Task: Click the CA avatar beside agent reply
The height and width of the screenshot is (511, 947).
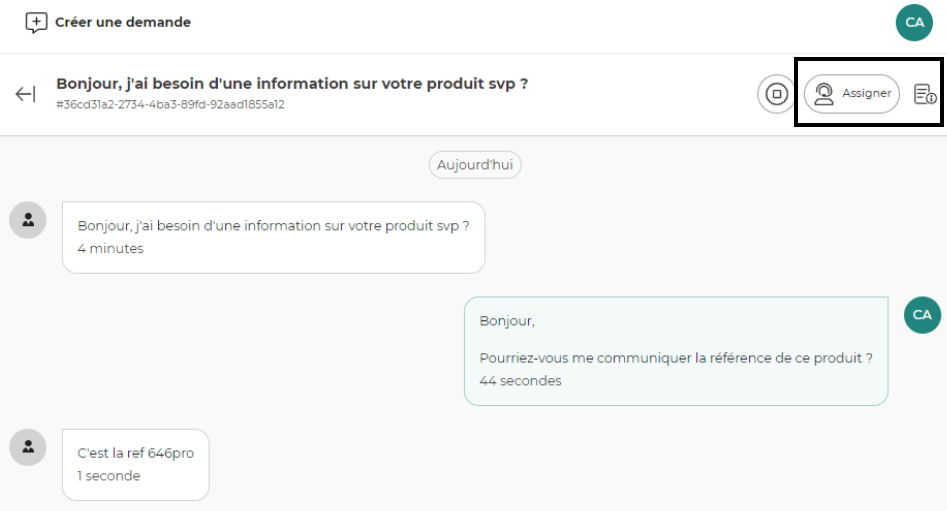Action: click(922, 315)
